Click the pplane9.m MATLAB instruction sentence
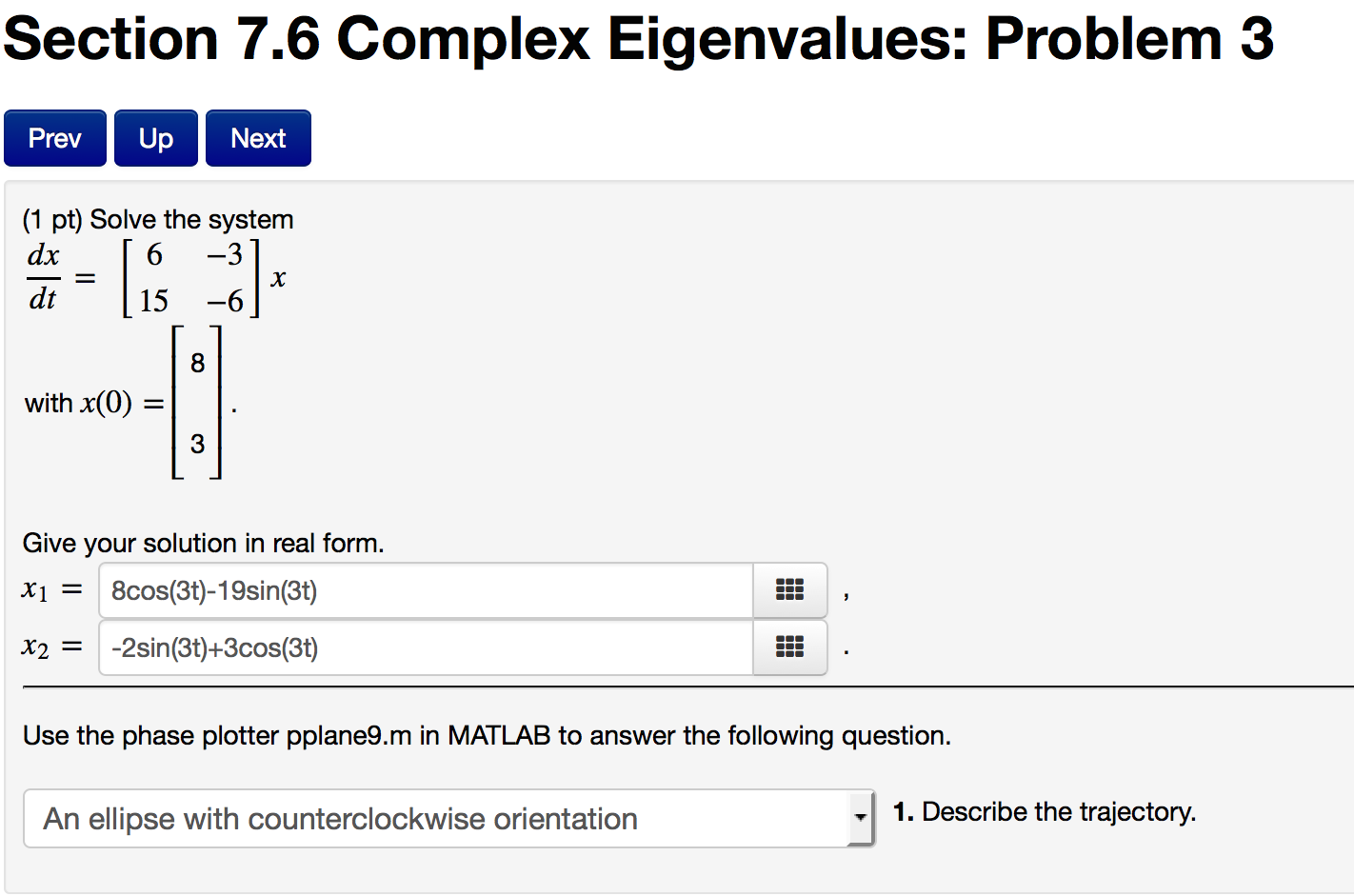Image resolution: width=1354 pixels, height=896 pixels. point(487,735)
